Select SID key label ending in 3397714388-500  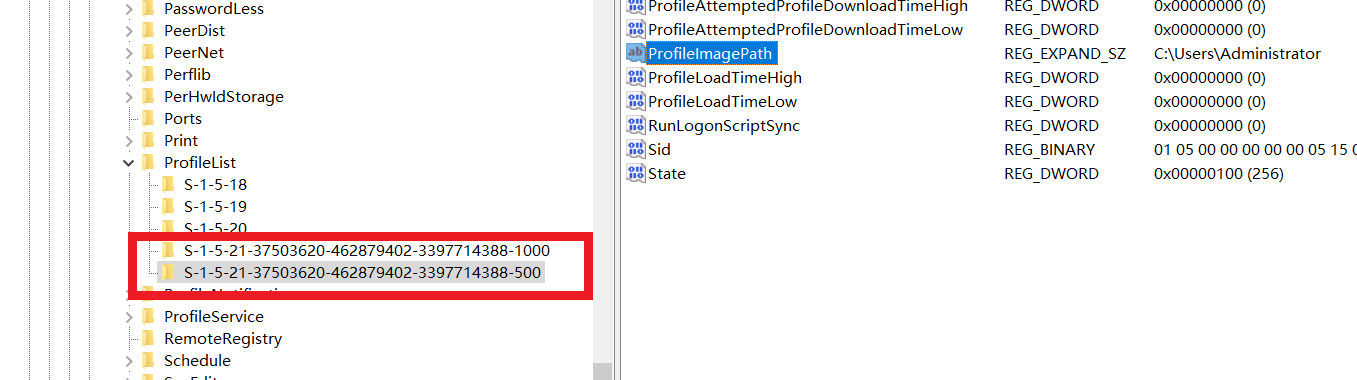(x=363, y=272)
